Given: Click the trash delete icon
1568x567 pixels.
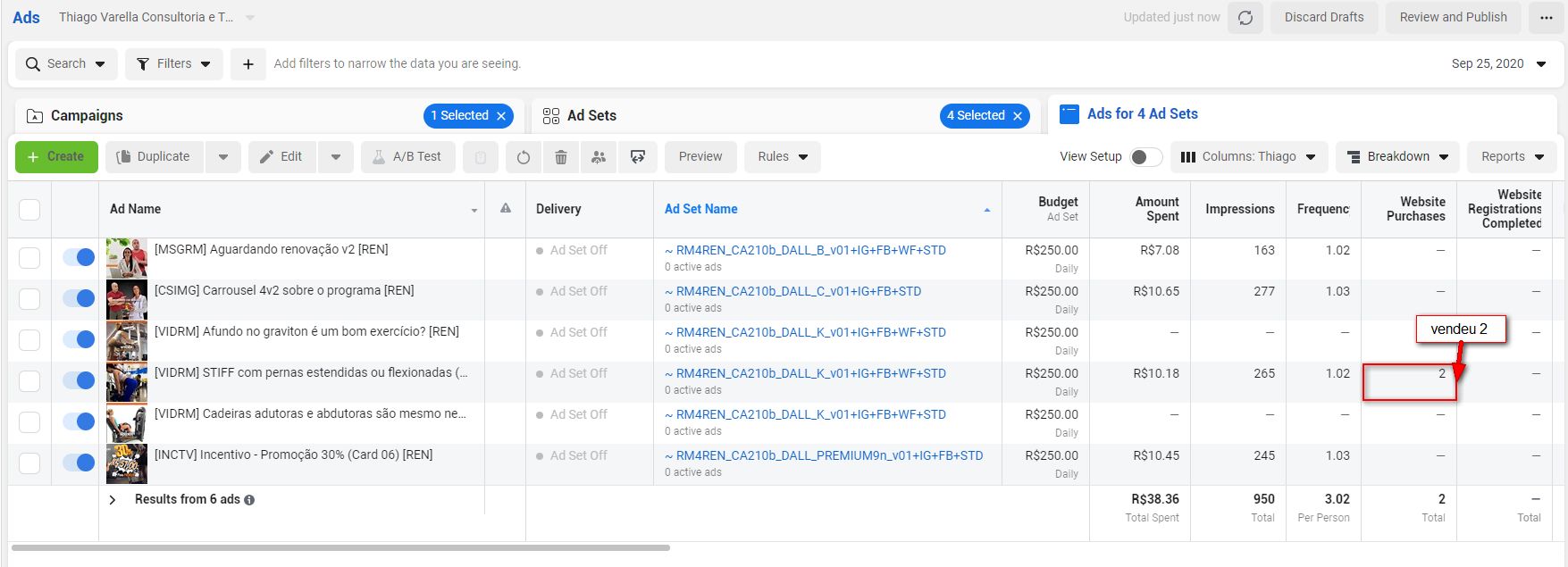Looking at the screenshot, I should pyautogui.click(x=561, y=157).
